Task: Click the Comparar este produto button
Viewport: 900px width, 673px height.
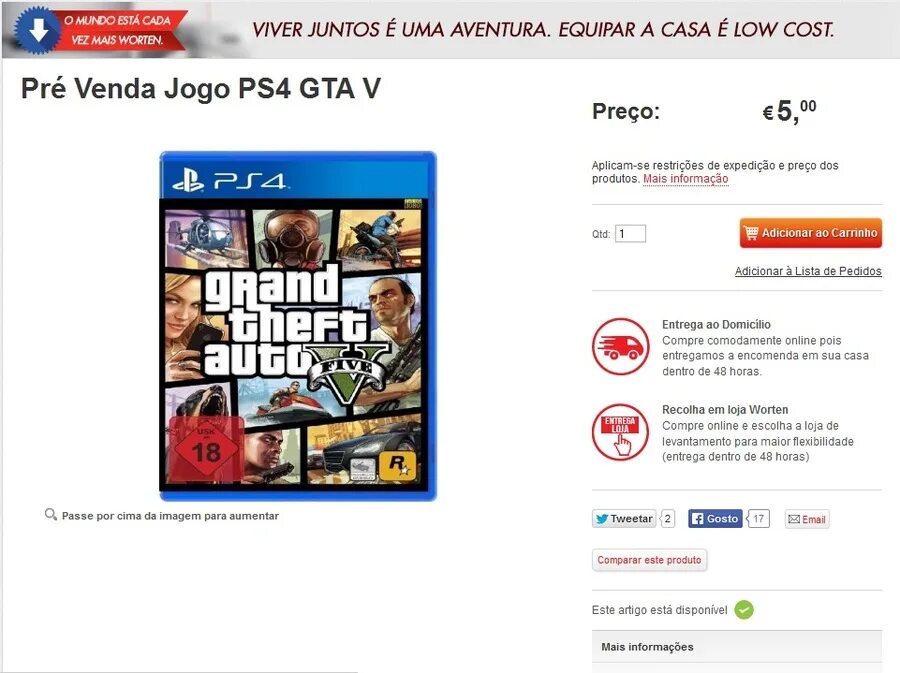Action: click(649, 560)
